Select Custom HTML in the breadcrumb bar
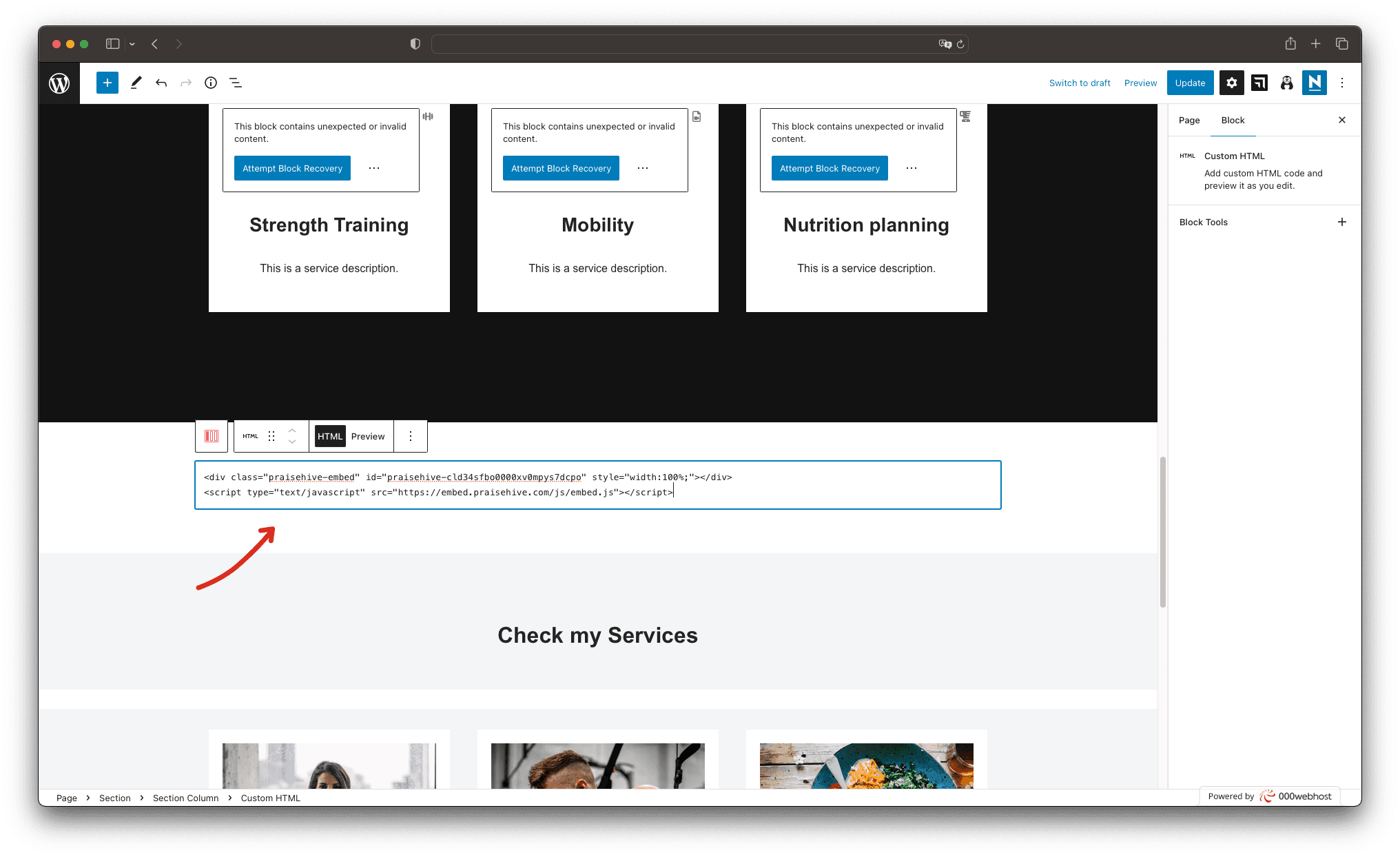The image size is (1400, 857). 270,798
